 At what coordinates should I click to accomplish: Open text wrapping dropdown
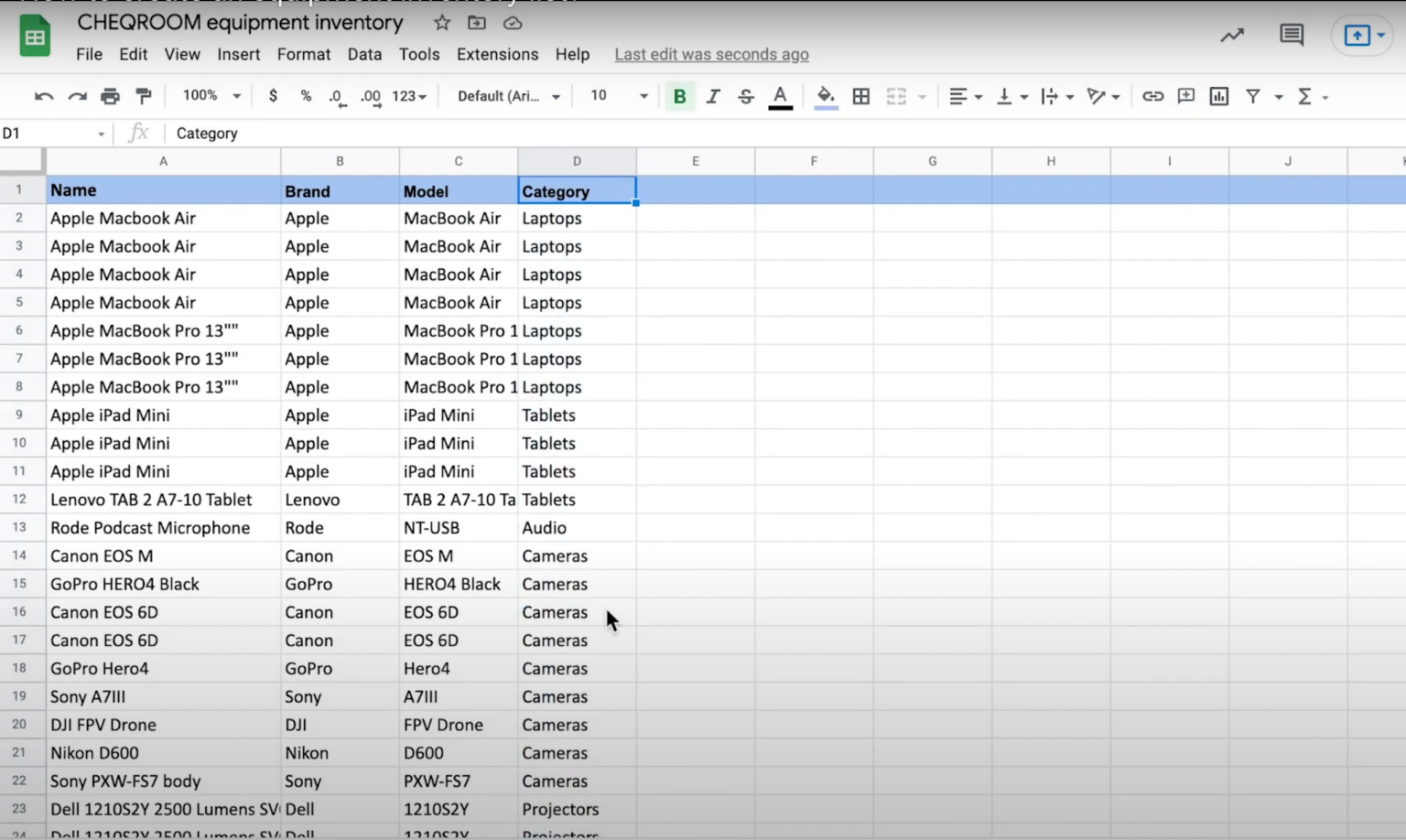[1057, 96]
